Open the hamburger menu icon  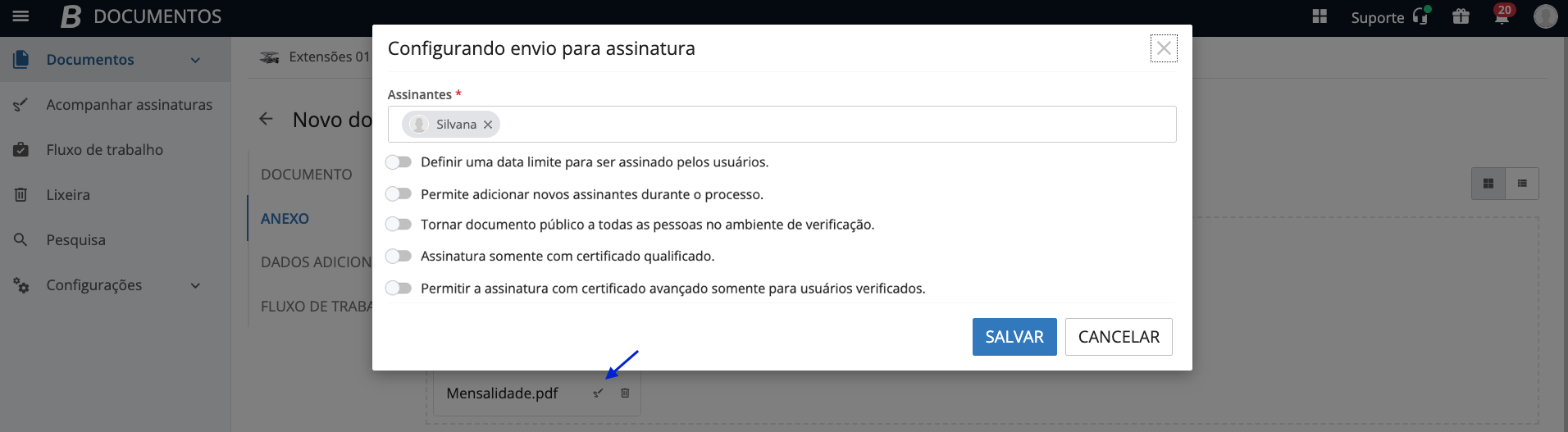pyautogui.click(x=21, y=16)
